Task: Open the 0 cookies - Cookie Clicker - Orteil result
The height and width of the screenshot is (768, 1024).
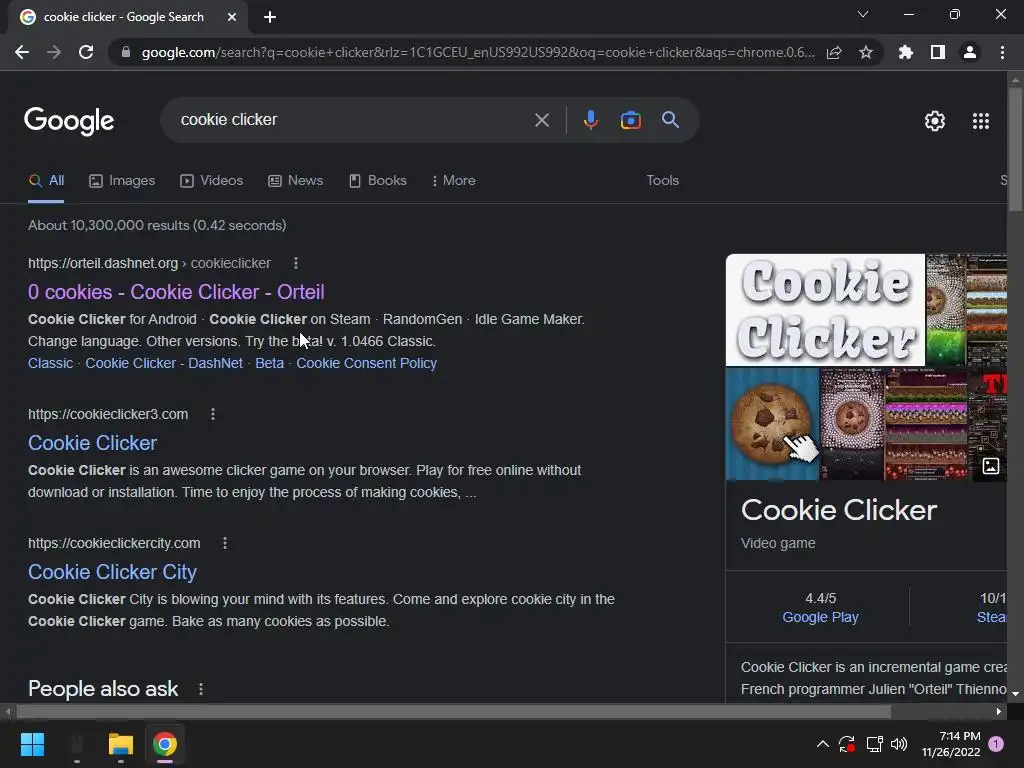Action: (176, 292)
